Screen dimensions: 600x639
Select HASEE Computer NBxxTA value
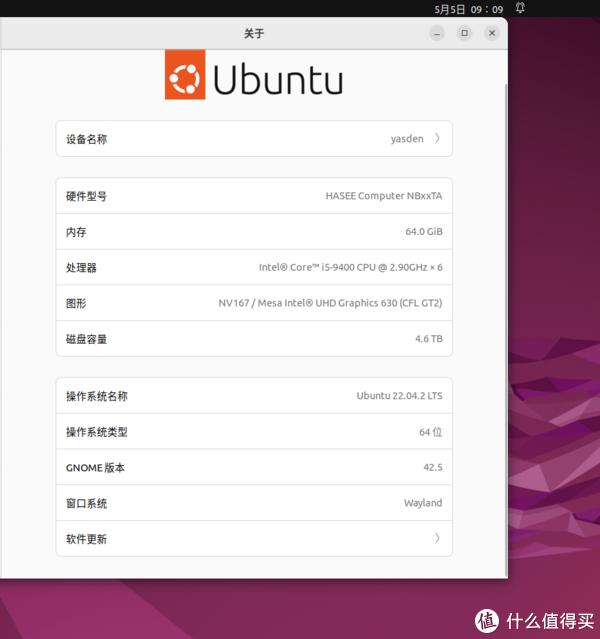pos(384,196)
